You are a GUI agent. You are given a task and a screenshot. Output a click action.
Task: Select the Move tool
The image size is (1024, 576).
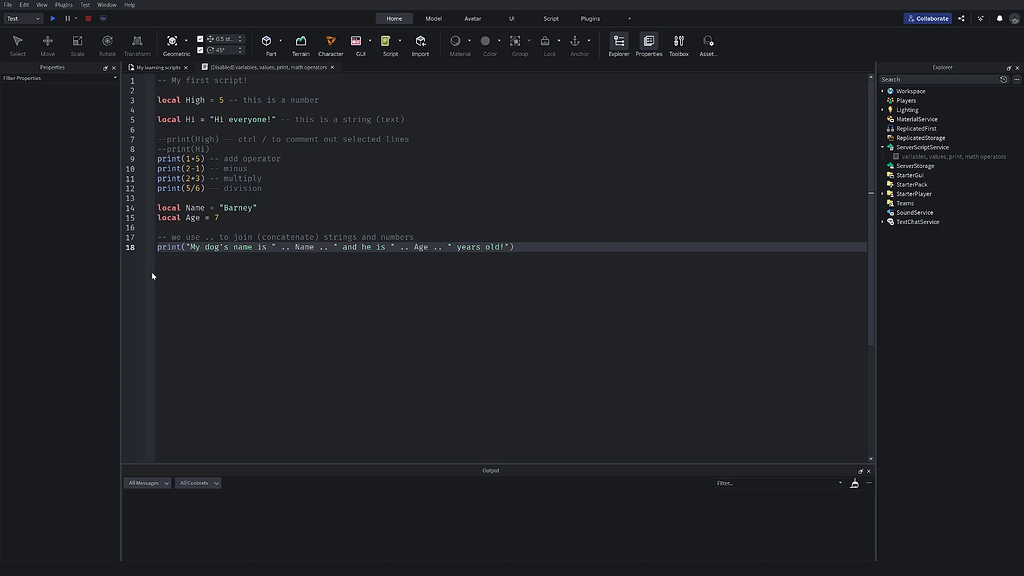click(x=46, y=41)
